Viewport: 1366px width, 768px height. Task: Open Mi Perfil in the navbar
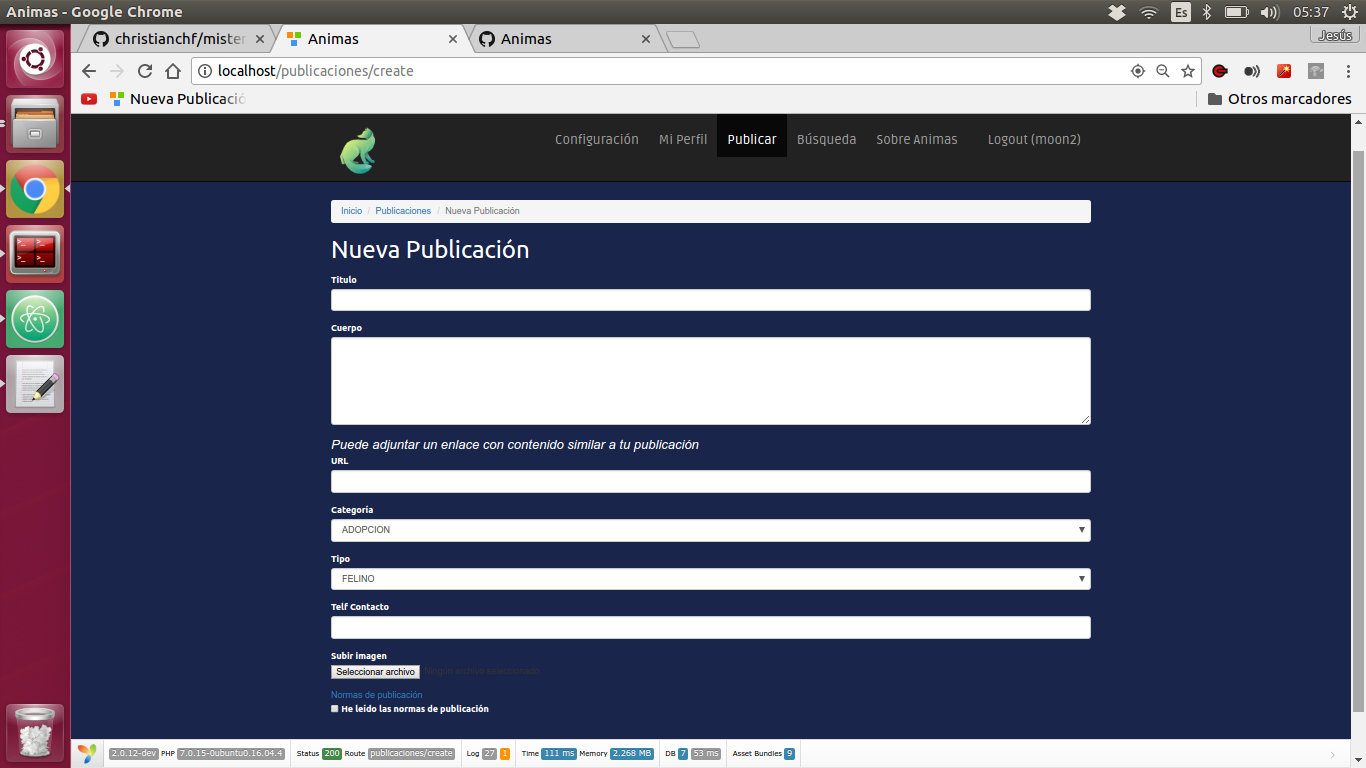pyautogui.click(x=683, y=139)
